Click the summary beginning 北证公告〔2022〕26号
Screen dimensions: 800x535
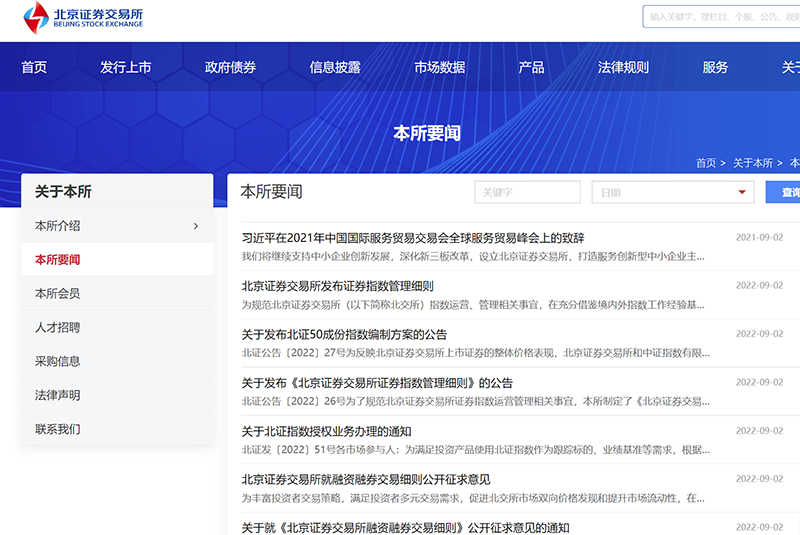tap(476, 401)
